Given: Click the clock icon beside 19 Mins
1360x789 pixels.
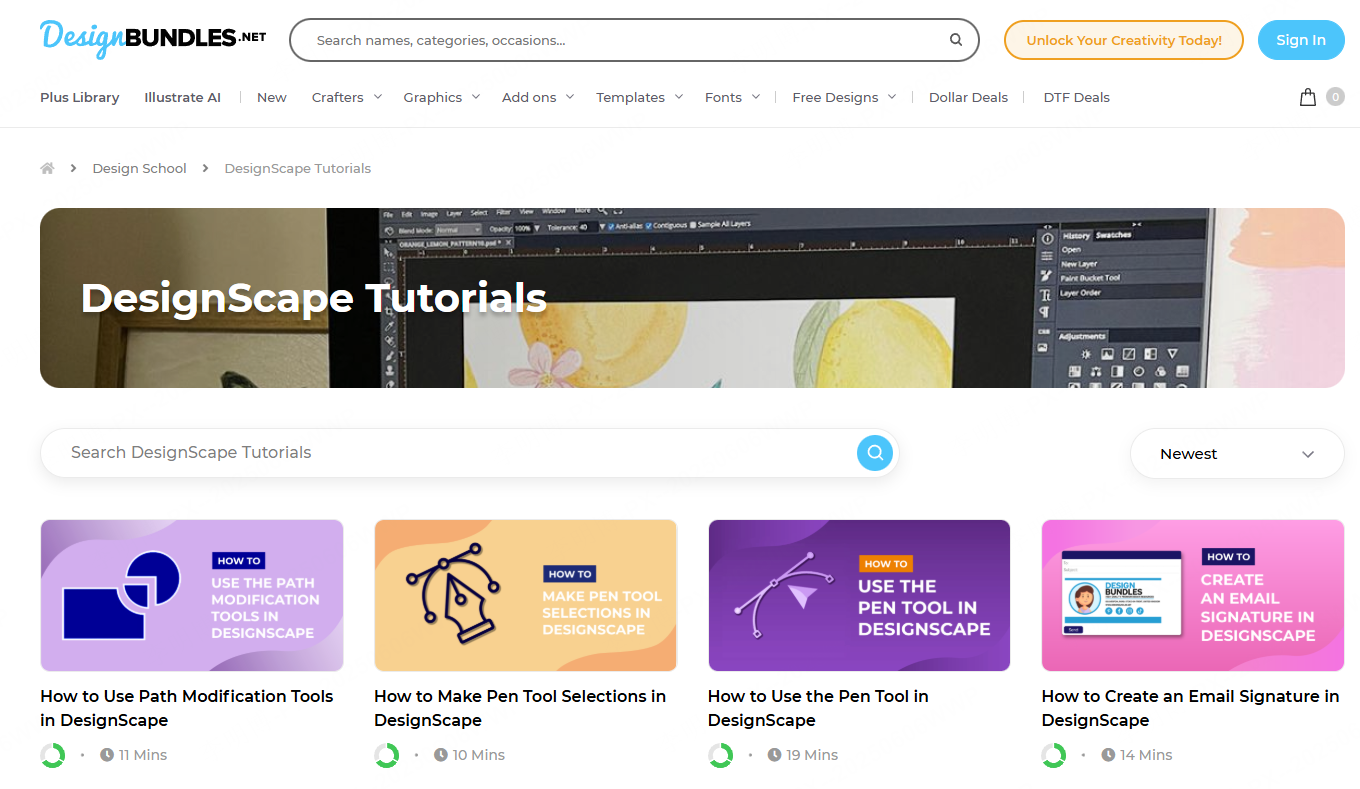Looking at the screenshot, I should tap(774, 755).
